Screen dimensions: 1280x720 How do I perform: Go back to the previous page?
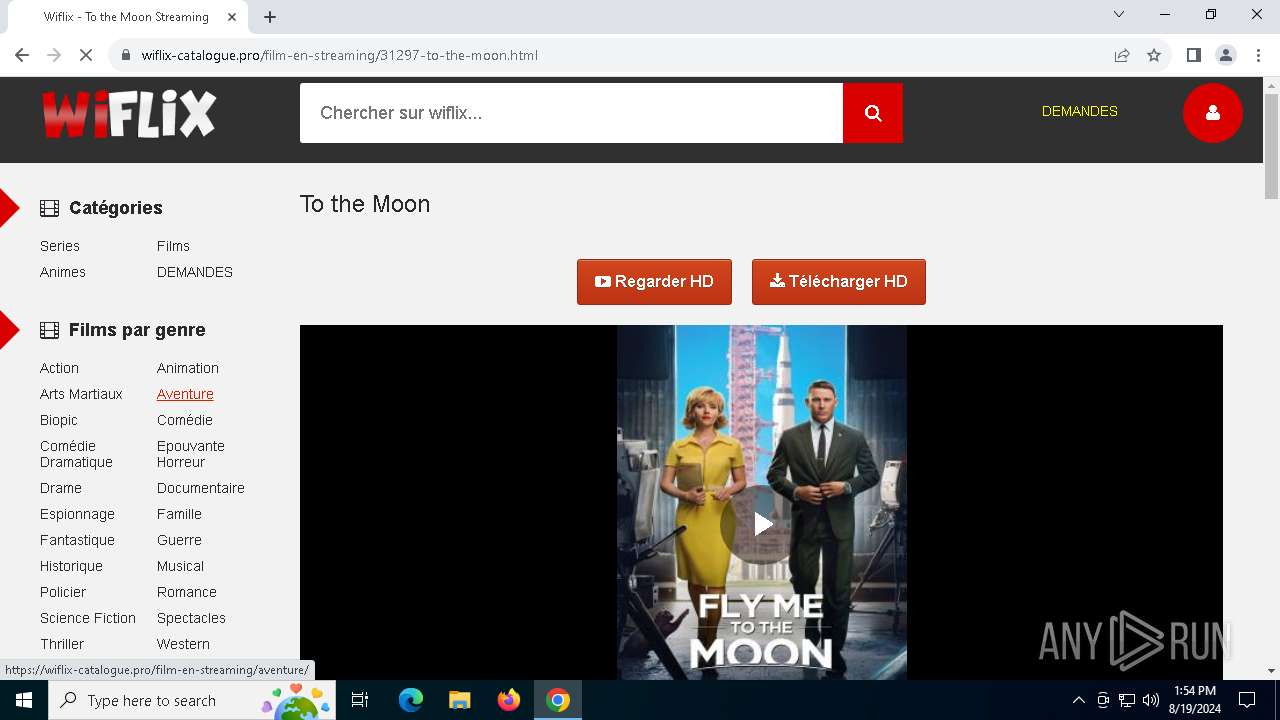(22, 55)
